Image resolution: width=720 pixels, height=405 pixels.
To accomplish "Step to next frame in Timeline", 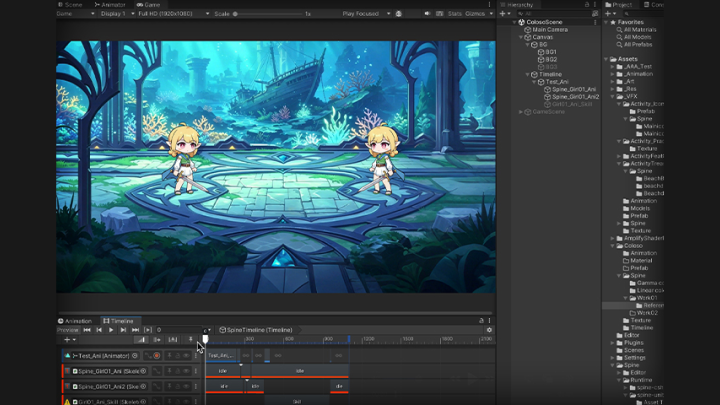I will [123, 330].
